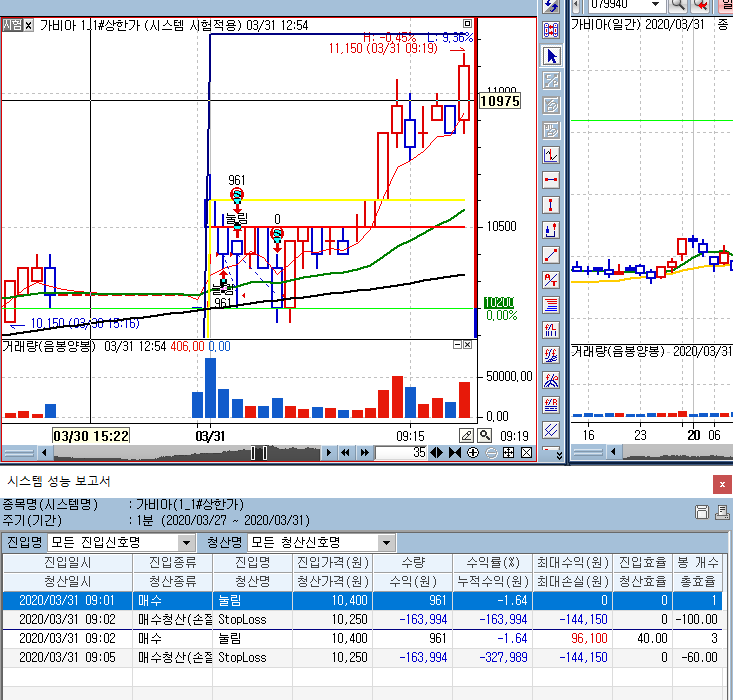Click the candle count field showing 35
This screenshot has height=700, width=733.
400,453
